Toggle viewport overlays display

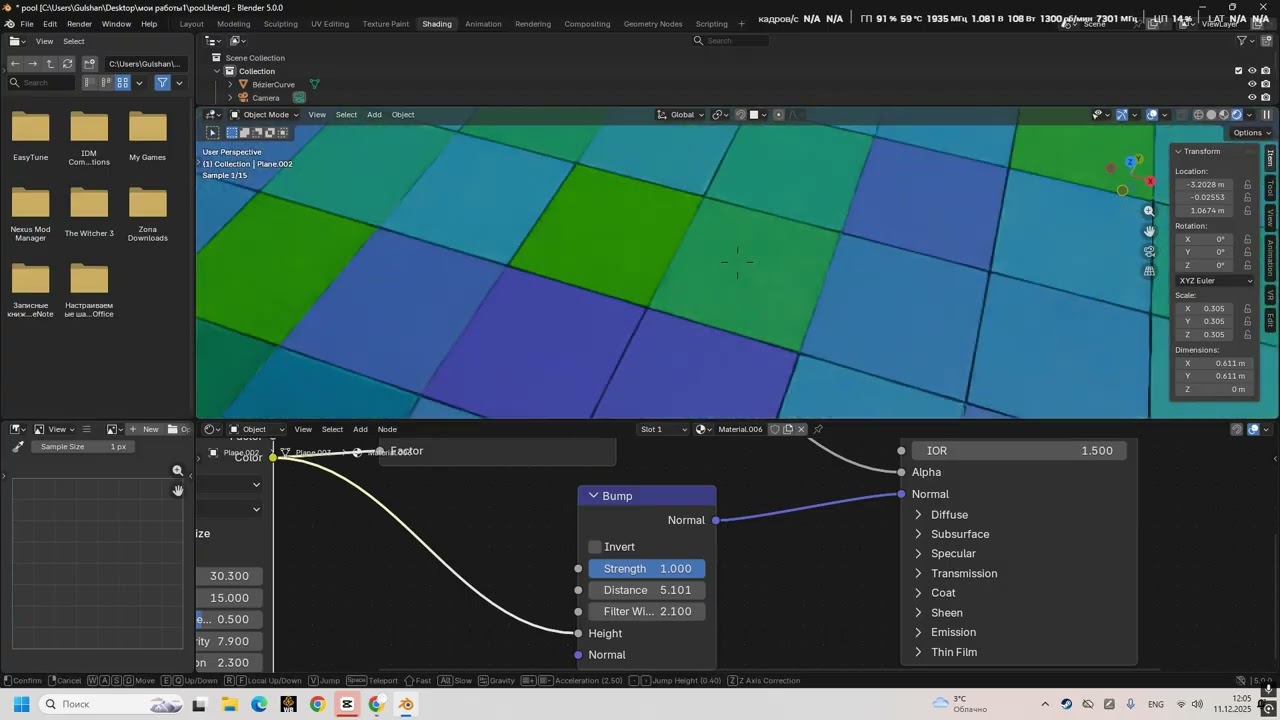point(1152,115)
